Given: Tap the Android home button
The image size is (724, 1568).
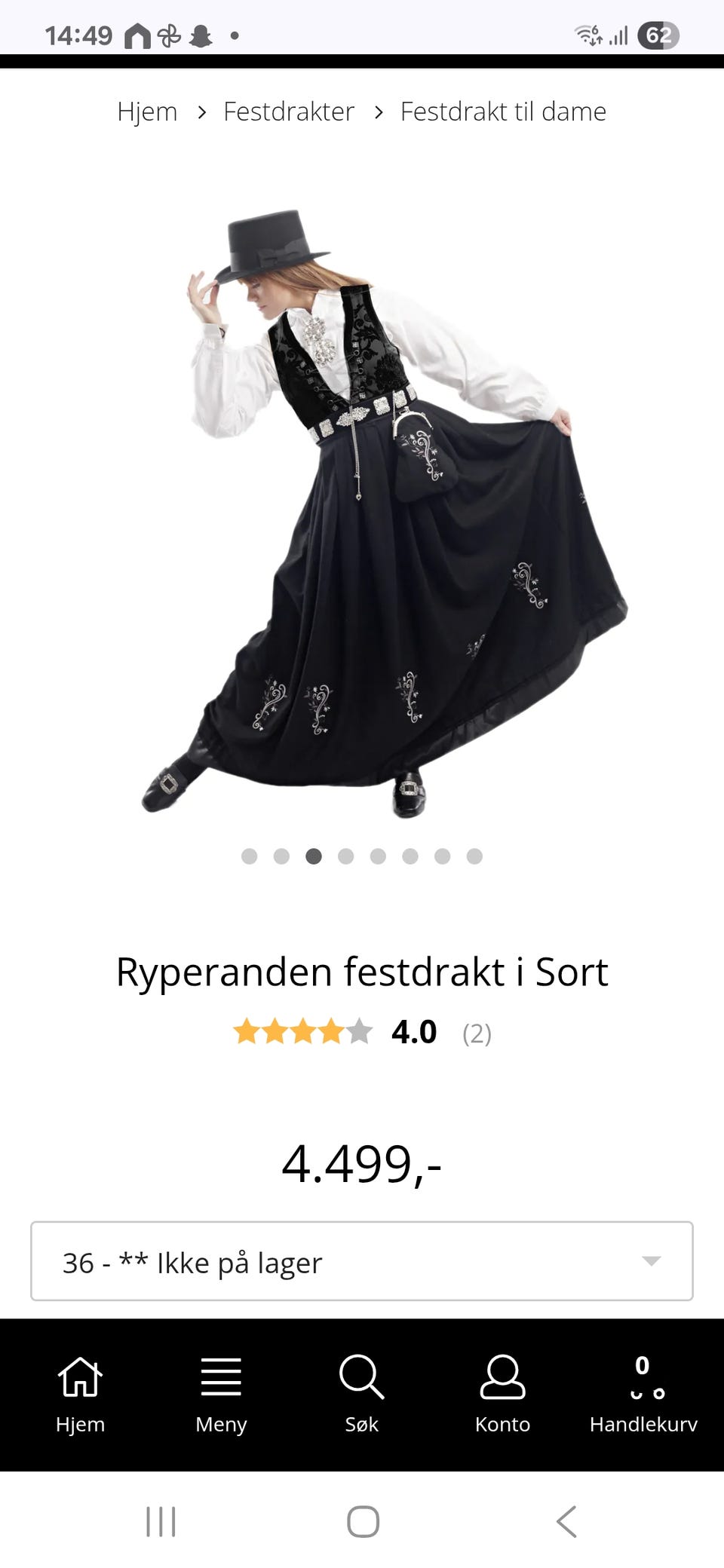Looking at the screenshot, I should (x=363, y=1521).
